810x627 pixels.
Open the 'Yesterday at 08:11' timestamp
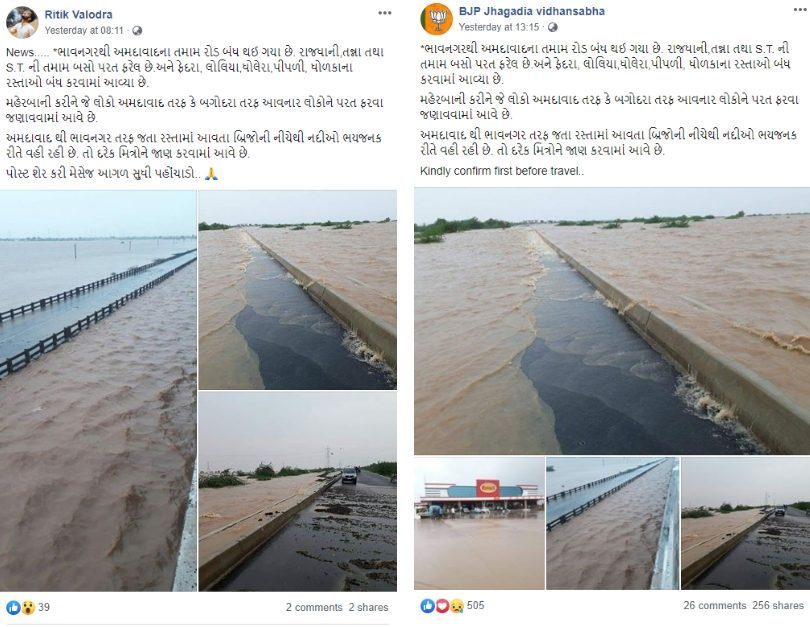point(84,30)
